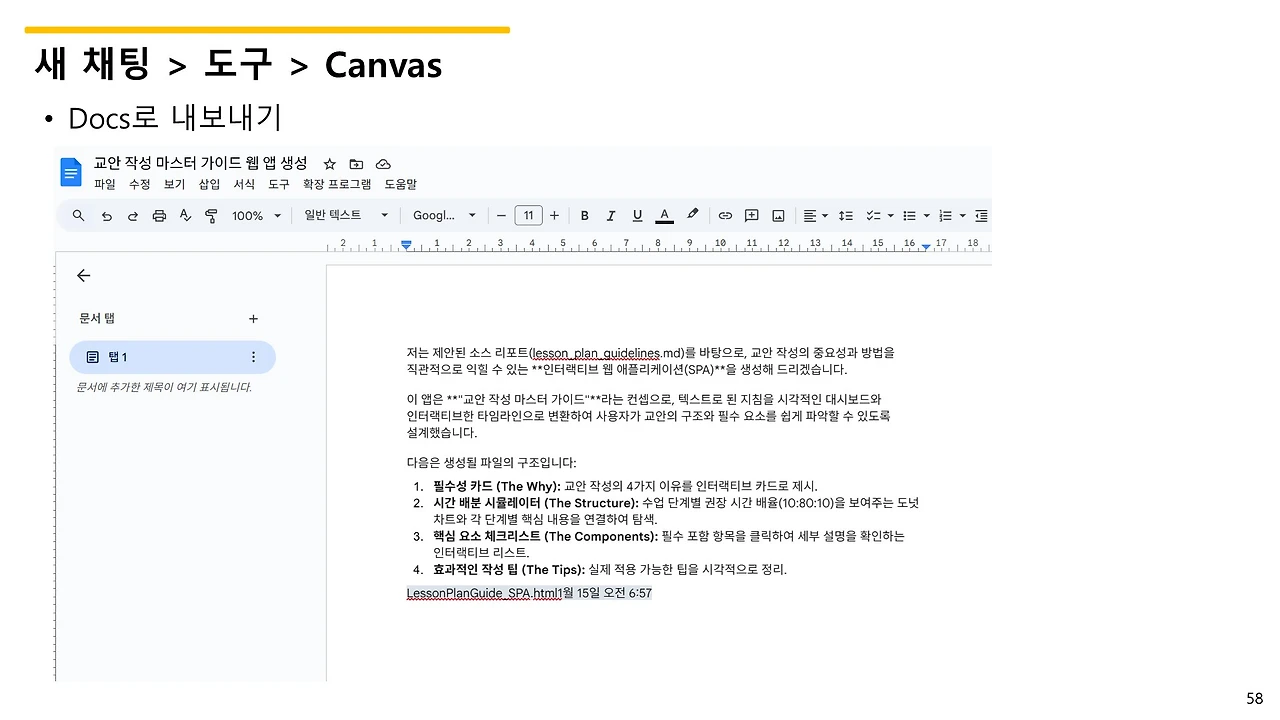Open the 수정 menu

pyautogui.click(x=139, y=184)
